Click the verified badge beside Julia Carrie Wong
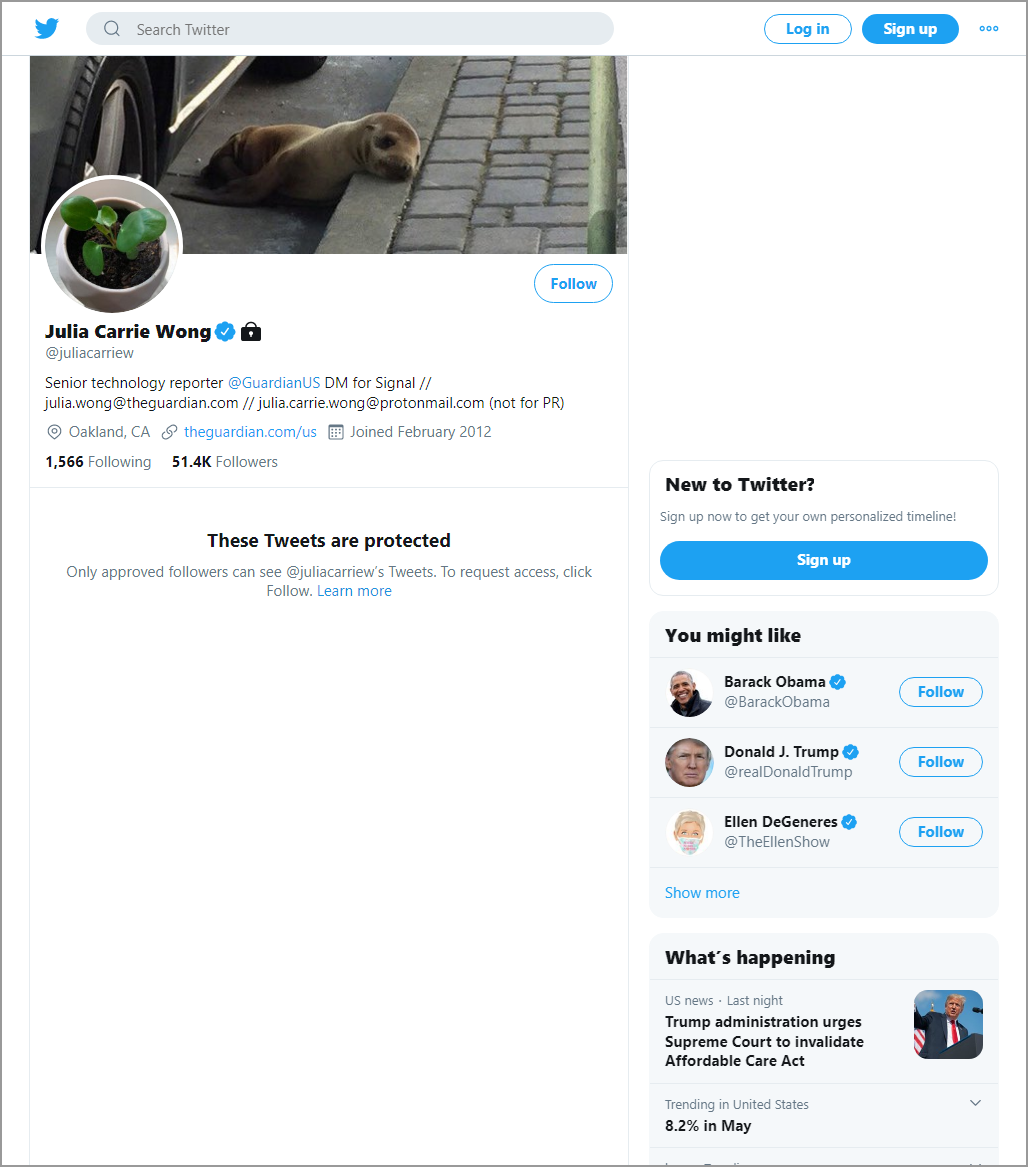This screenshot has width=1028, height=1167. point(225,331)
